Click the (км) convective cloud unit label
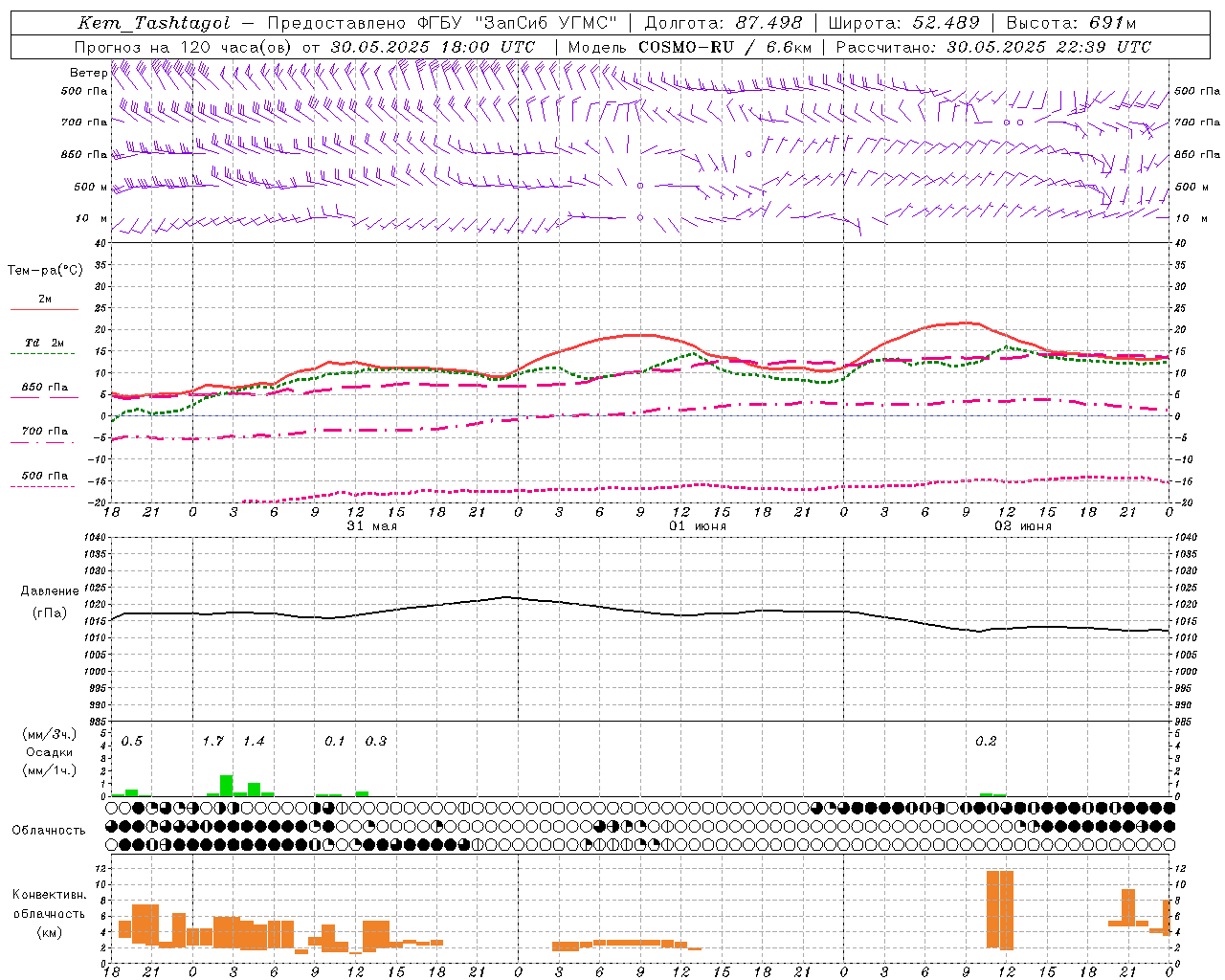The height and width of the screenshot is (980, 1225). pyautogui.click(x=50, y=932)
